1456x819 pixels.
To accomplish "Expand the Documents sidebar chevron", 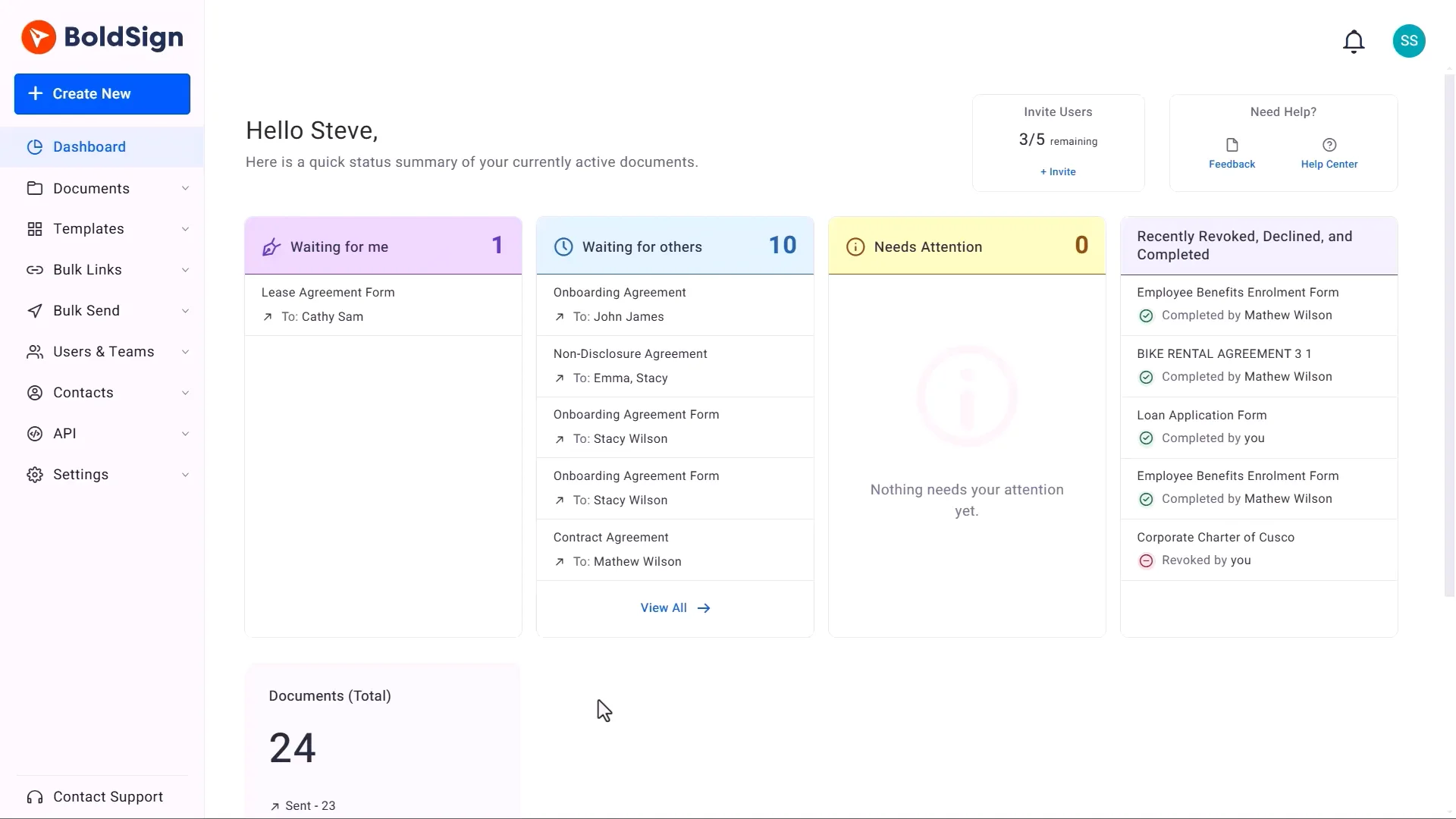I will pyautogui.click(x=185, y=189).
